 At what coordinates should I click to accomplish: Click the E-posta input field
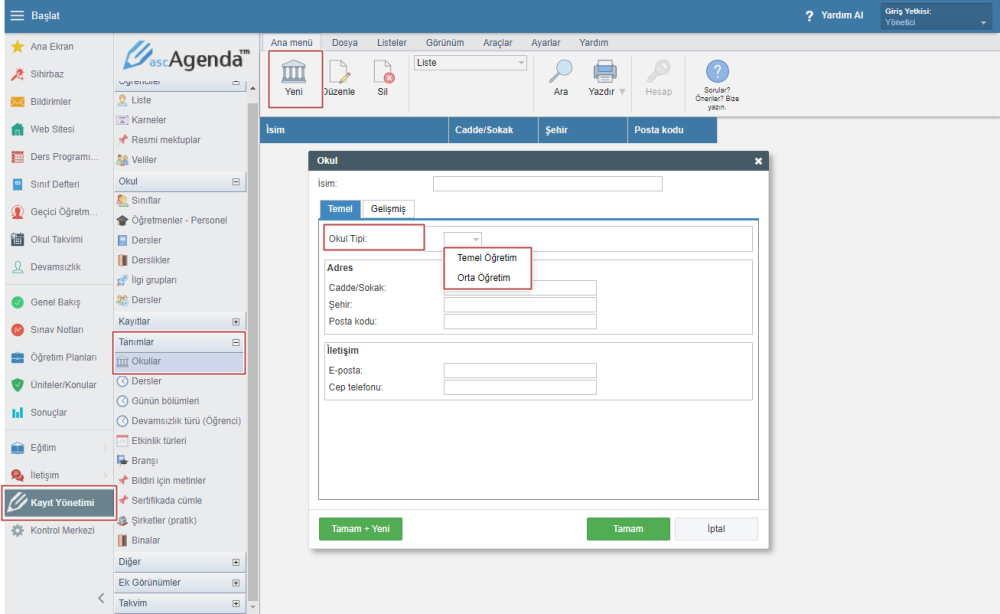520,370
